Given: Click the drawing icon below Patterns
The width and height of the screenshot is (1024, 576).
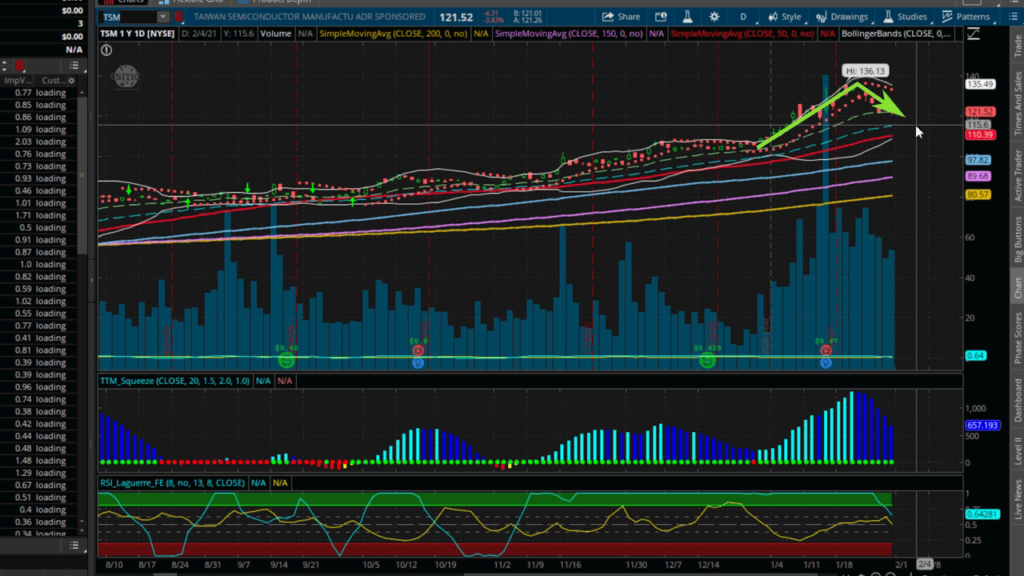Looking at the screenshot, I should [974, 34].
